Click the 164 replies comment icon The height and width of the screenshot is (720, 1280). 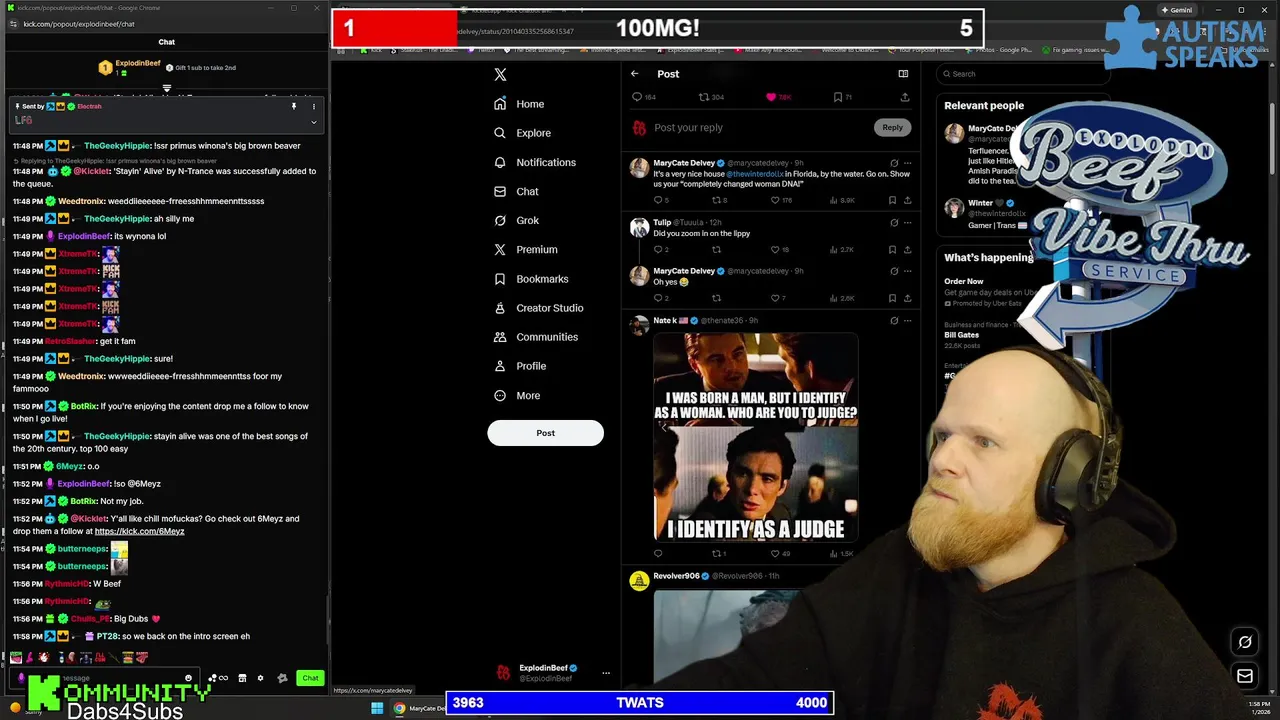click(x=637, y=97)
